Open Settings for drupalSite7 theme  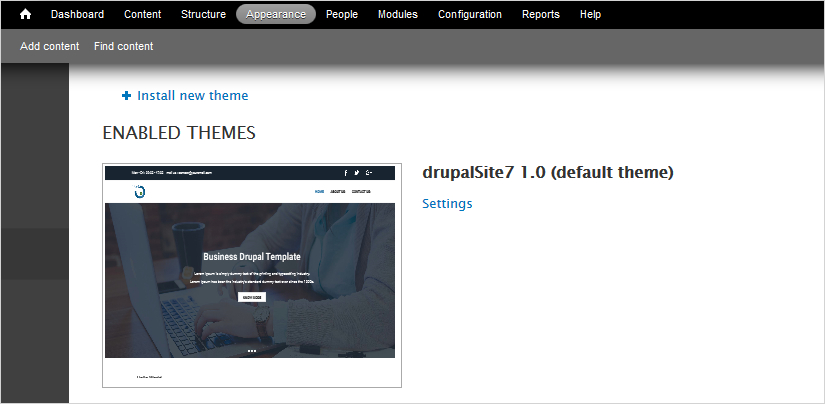click(x=447, y=204)
